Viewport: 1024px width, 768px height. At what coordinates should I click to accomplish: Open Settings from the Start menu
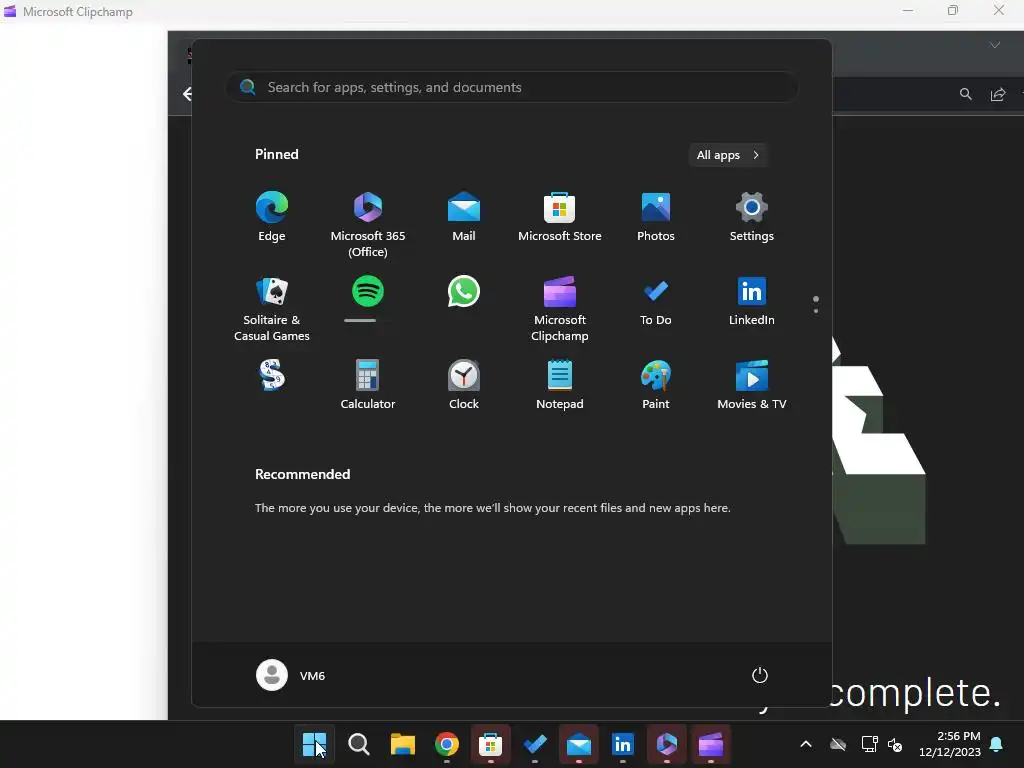click(x=752, y=217)
